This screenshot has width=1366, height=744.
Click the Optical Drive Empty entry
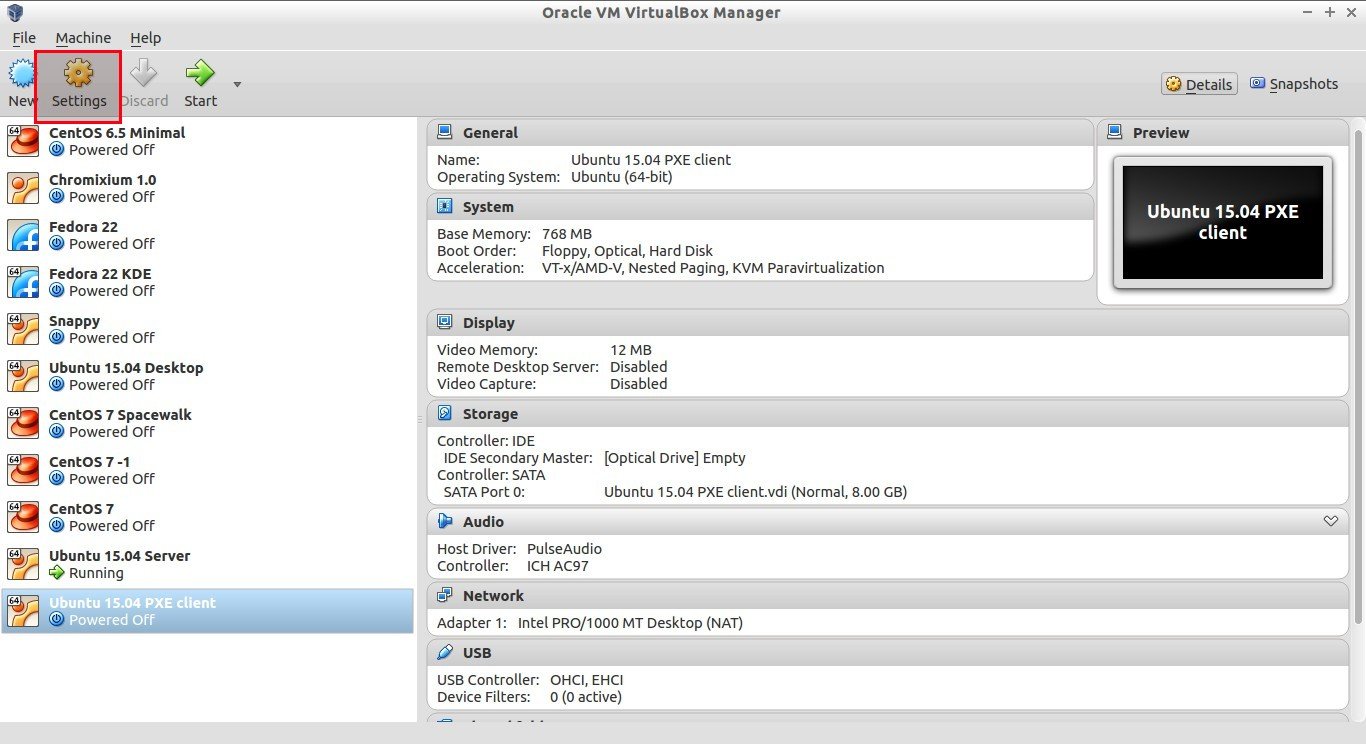coord(675,458)
